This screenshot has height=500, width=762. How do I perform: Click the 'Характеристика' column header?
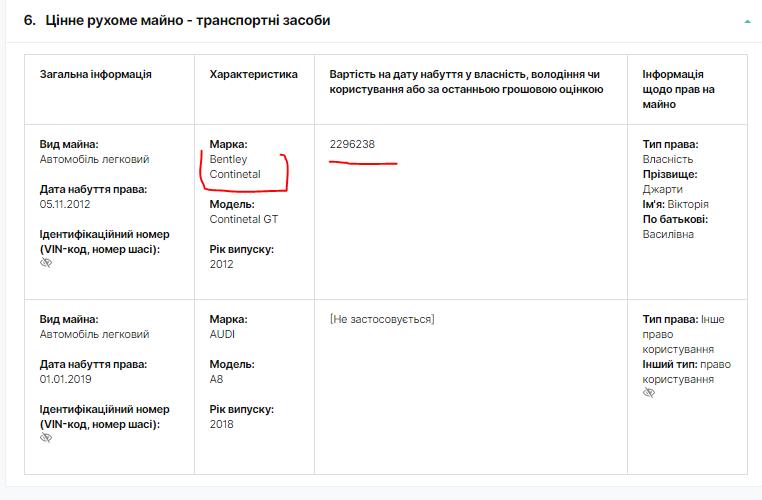click(253, 74)
